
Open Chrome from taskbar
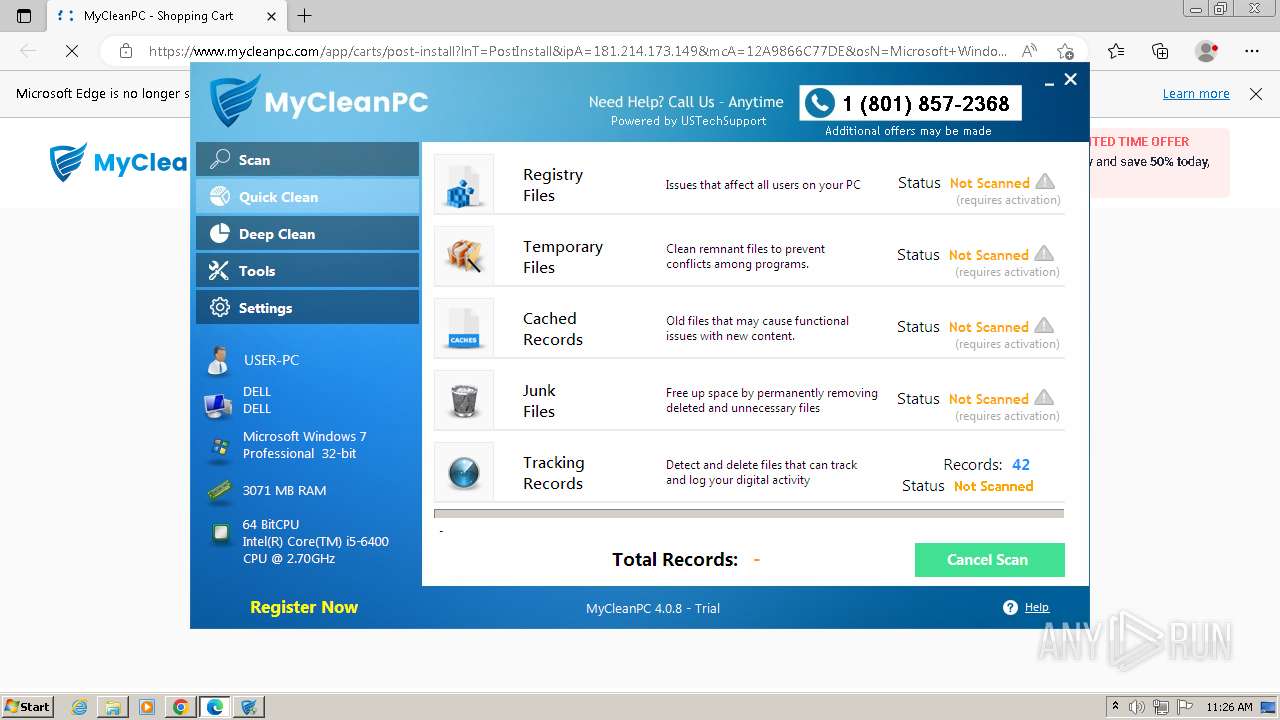coord(181,707)
